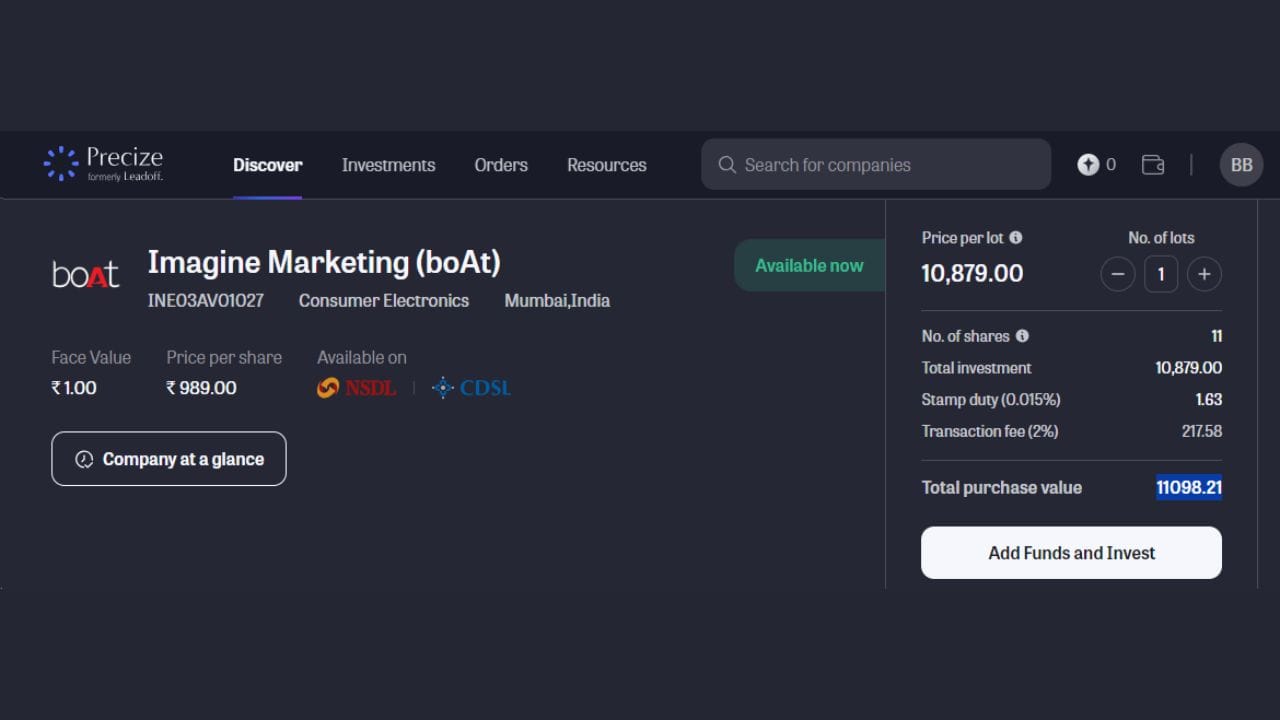Decrease number of lots with minus button
The height and width of the screenshot is (720, 1280).
click(x=1117, y=274)
